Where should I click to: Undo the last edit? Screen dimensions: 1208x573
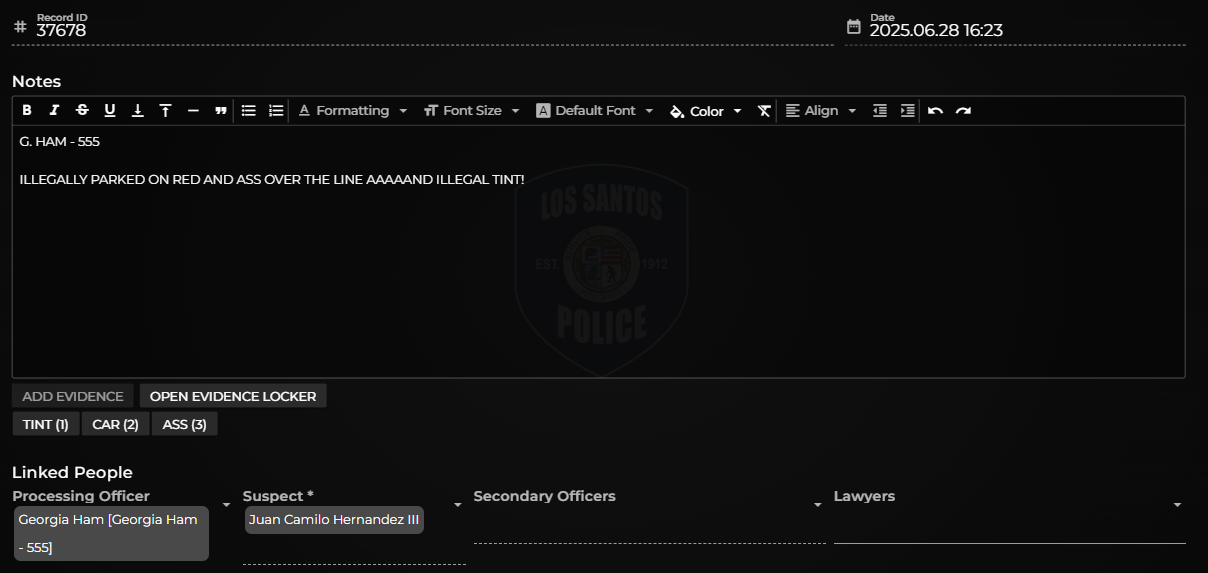click(x=936, y=111)
